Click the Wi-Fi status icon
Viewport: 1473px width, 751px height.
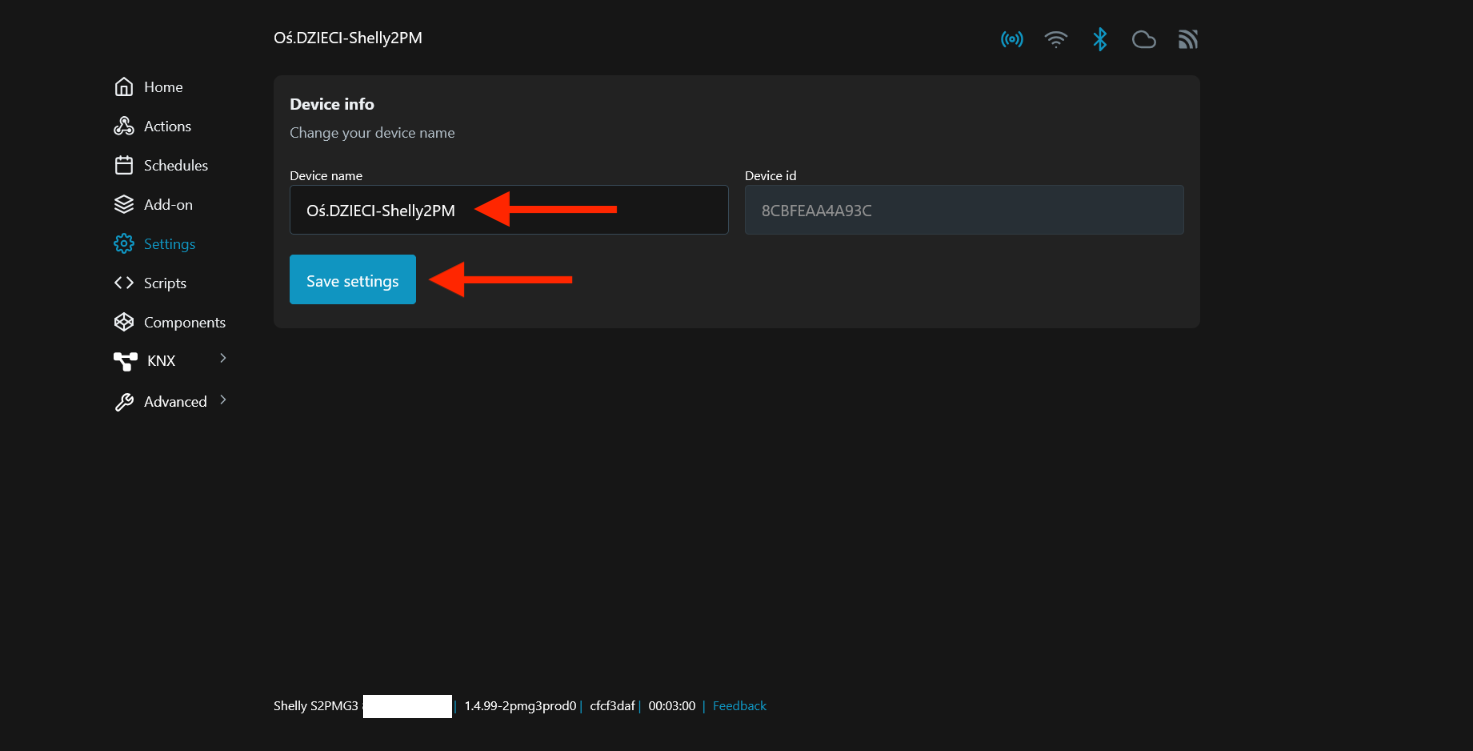pos(1056,39)
